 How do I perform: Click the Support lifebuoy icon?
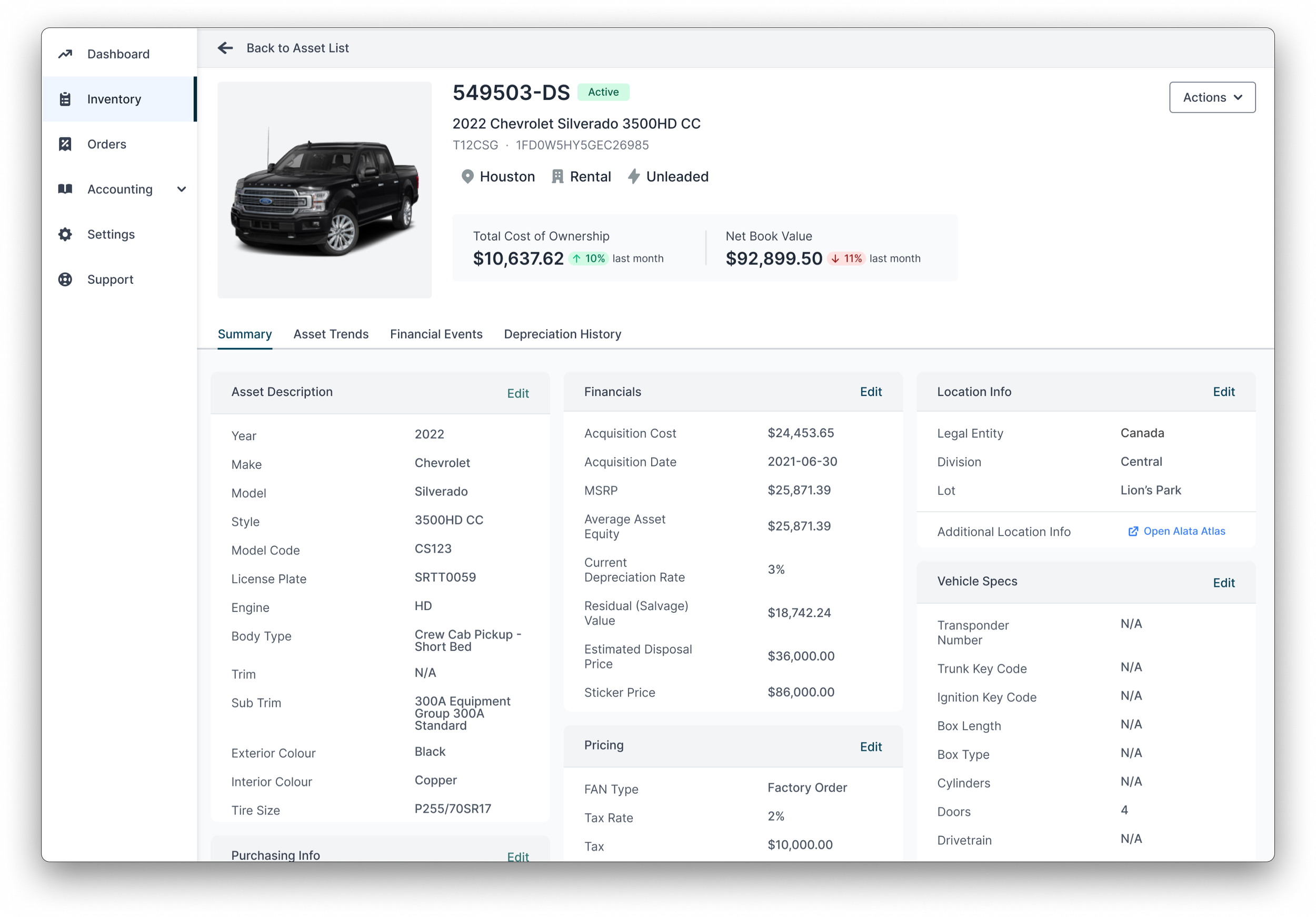(x=65, y=280)
